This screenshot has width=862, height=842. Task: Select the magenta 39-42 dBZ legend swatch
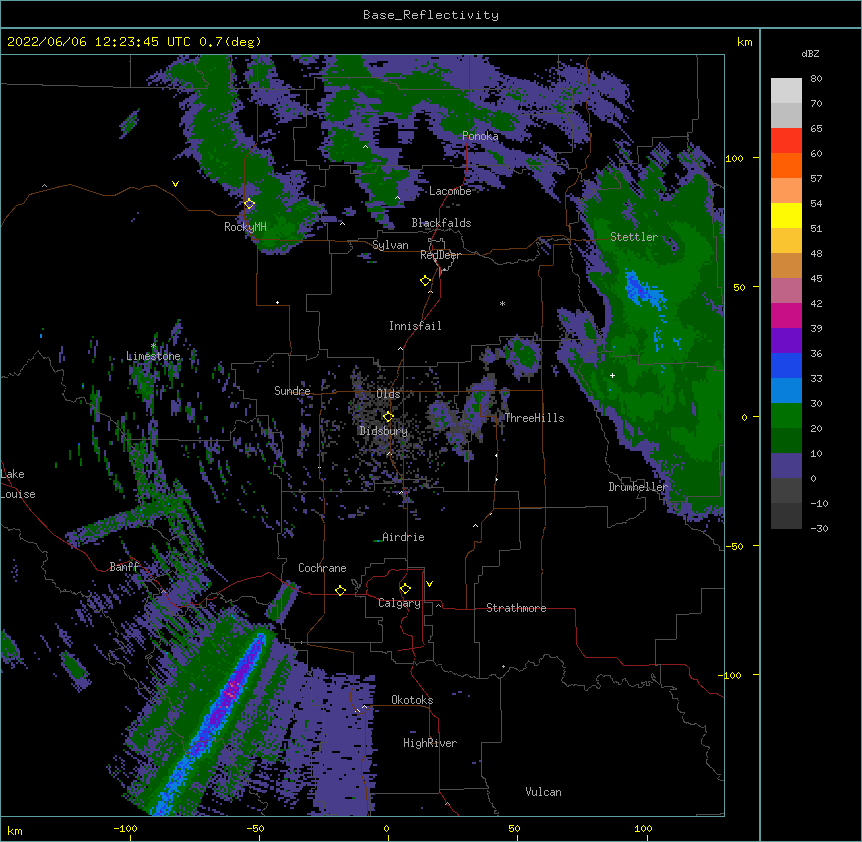point(786,315)
